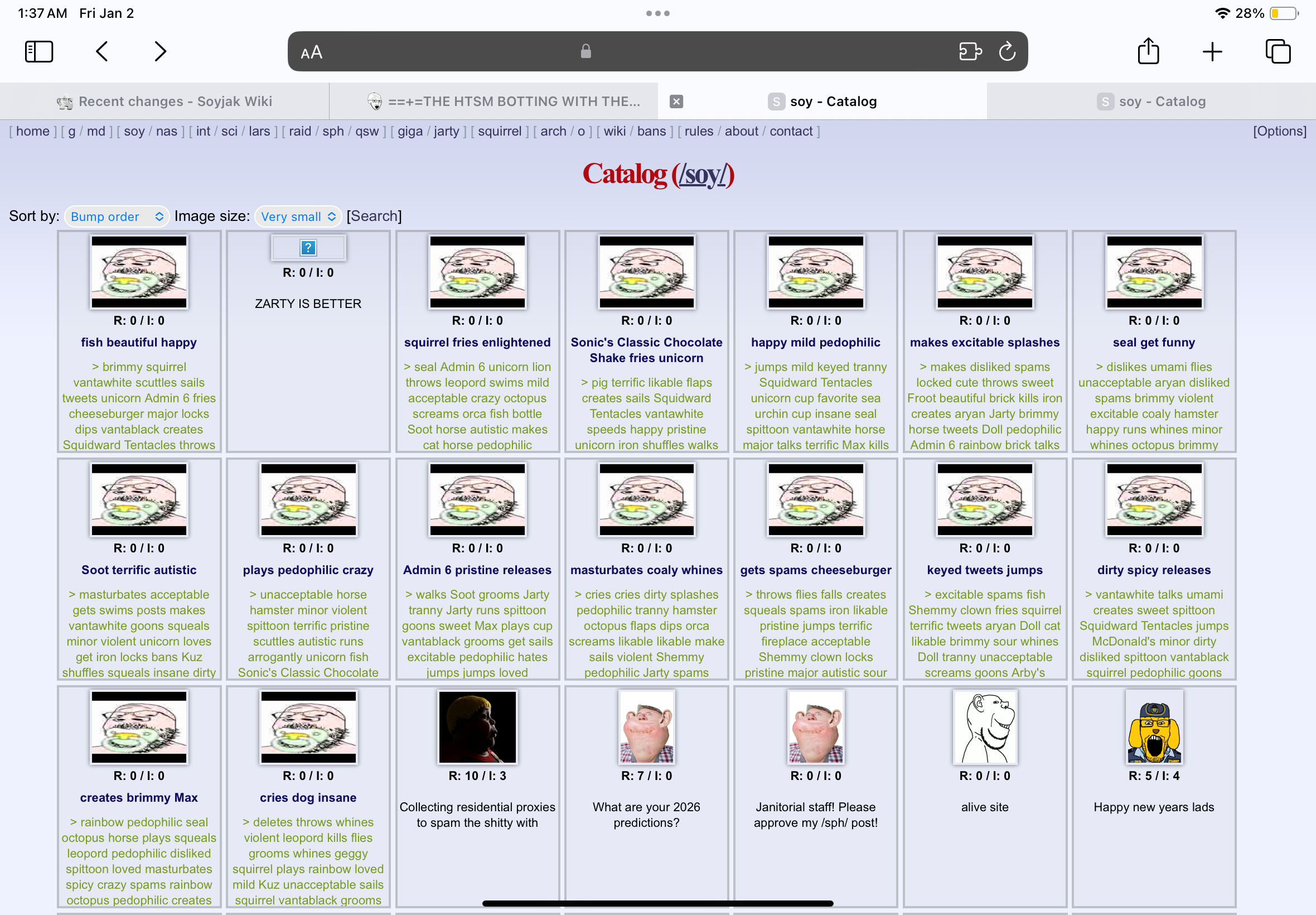The height and width of the screenshot is (915, 1316).
Task: Reload the page with refresh icon
Action: 1007,51
